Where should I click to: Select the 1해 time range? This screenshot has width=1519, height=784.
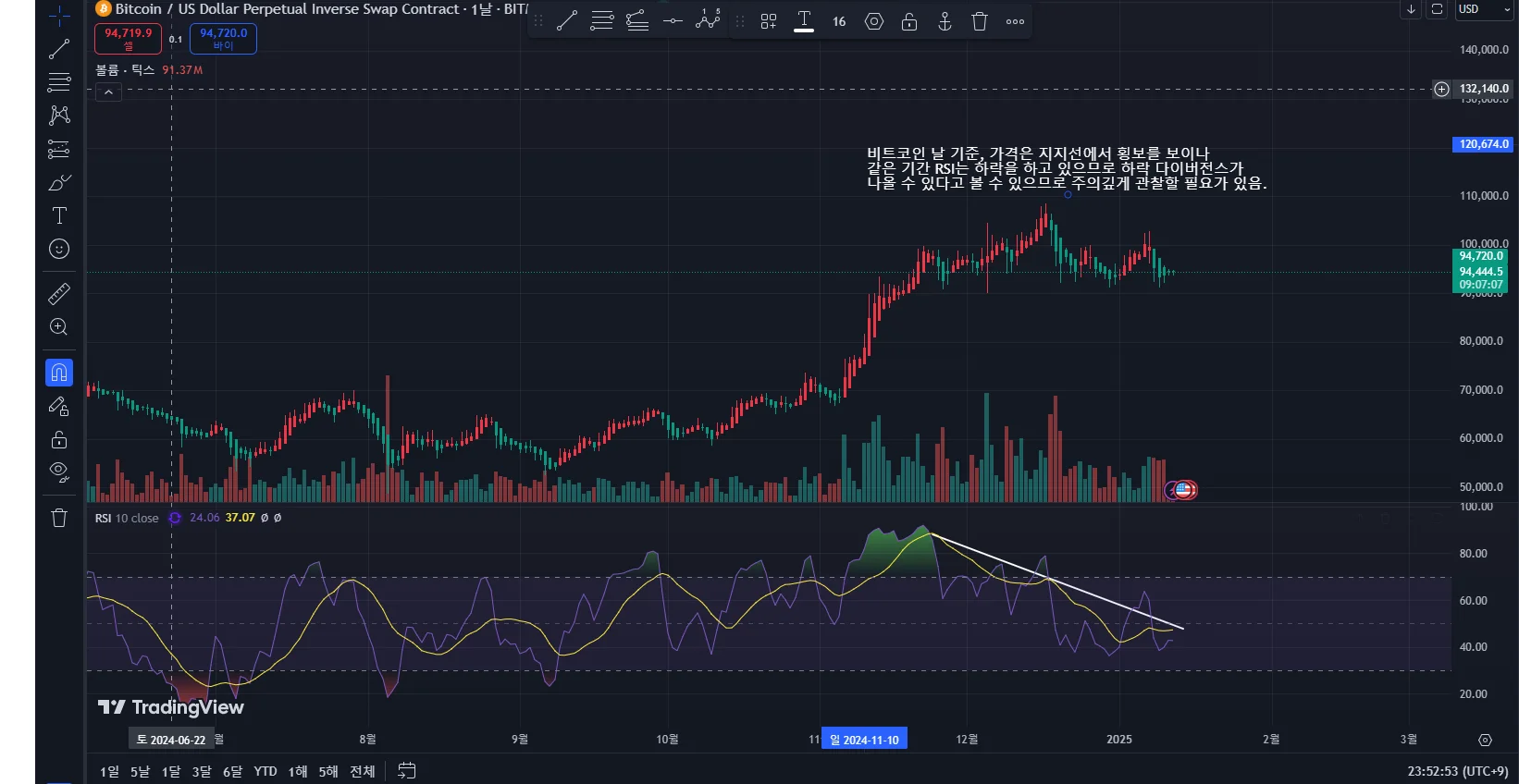(298, 771)
